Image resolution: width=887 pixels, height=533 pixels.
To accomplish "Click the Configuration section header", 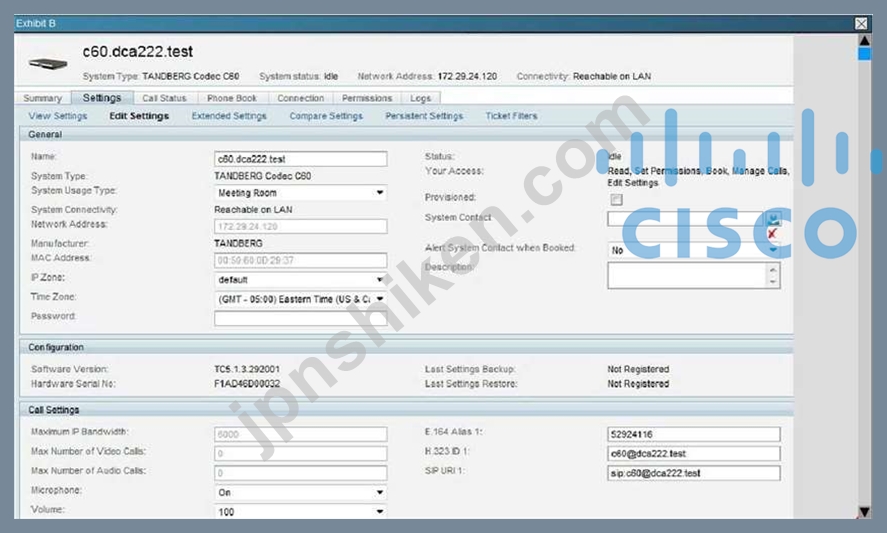I will pos(406,347).
